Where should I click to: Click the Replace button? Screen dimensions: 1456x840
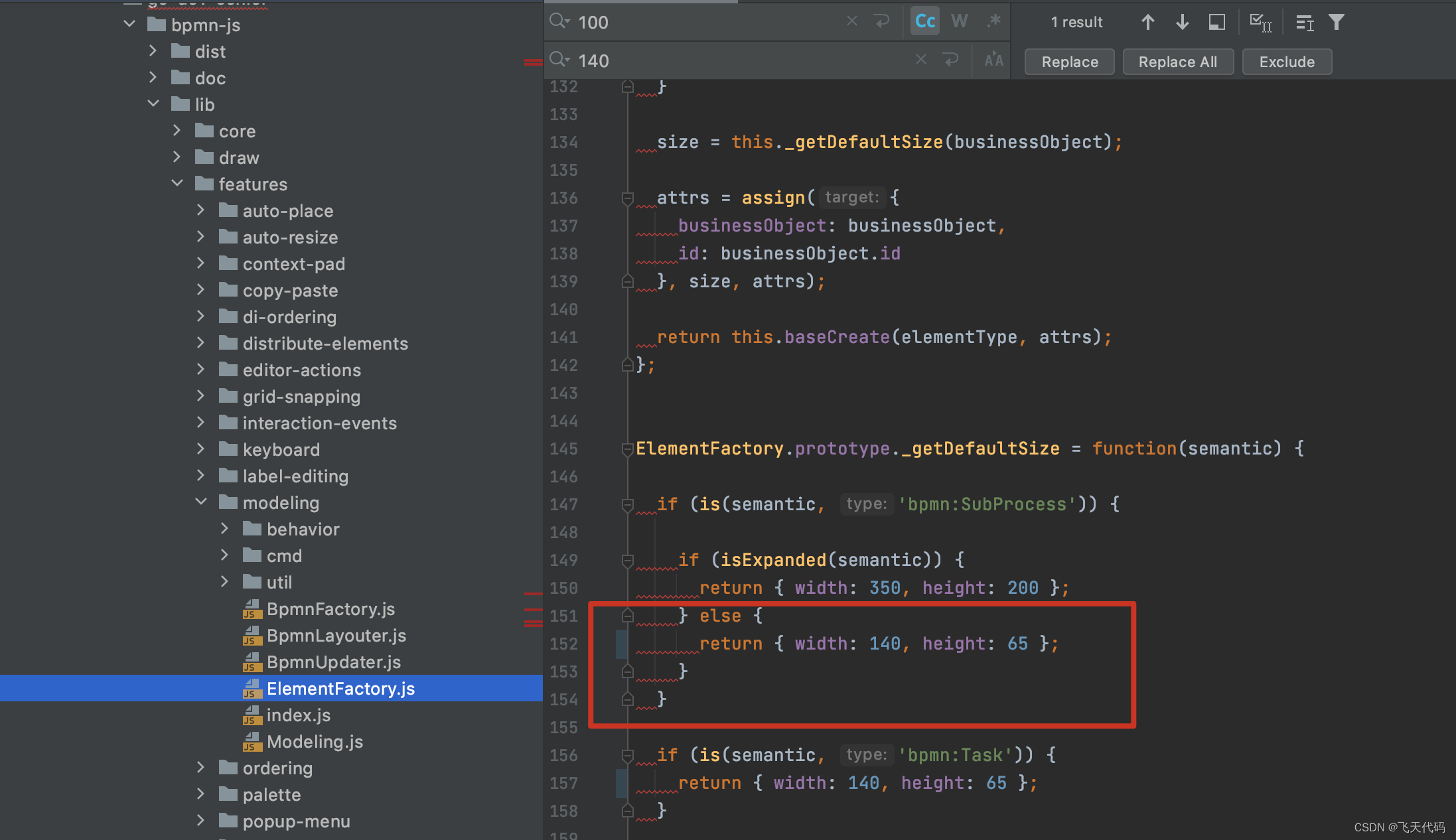(1070, 62)
